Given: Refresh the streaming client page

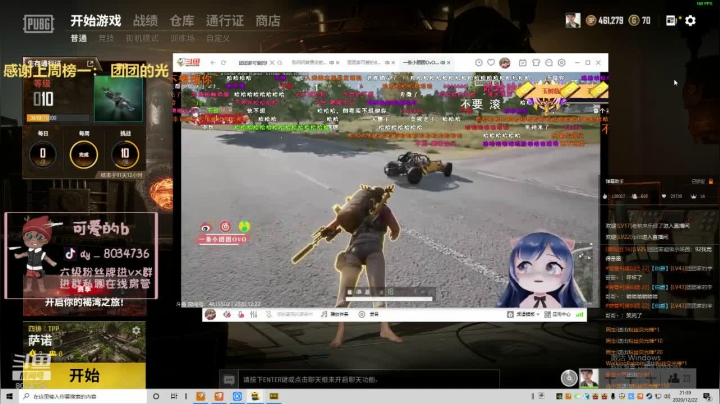Looking at the screenshot, I should coord(224,62).
